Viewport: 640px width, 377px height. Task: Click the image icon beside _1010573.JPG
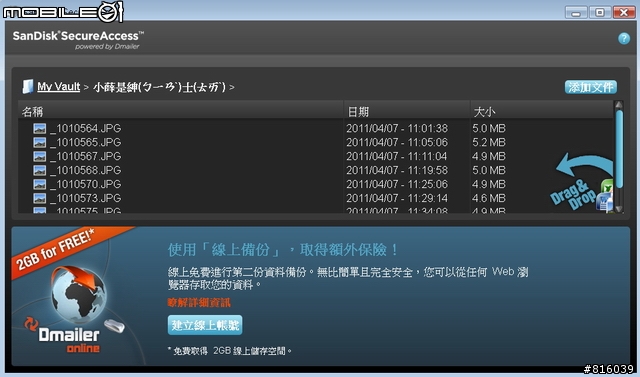(40, 198)
